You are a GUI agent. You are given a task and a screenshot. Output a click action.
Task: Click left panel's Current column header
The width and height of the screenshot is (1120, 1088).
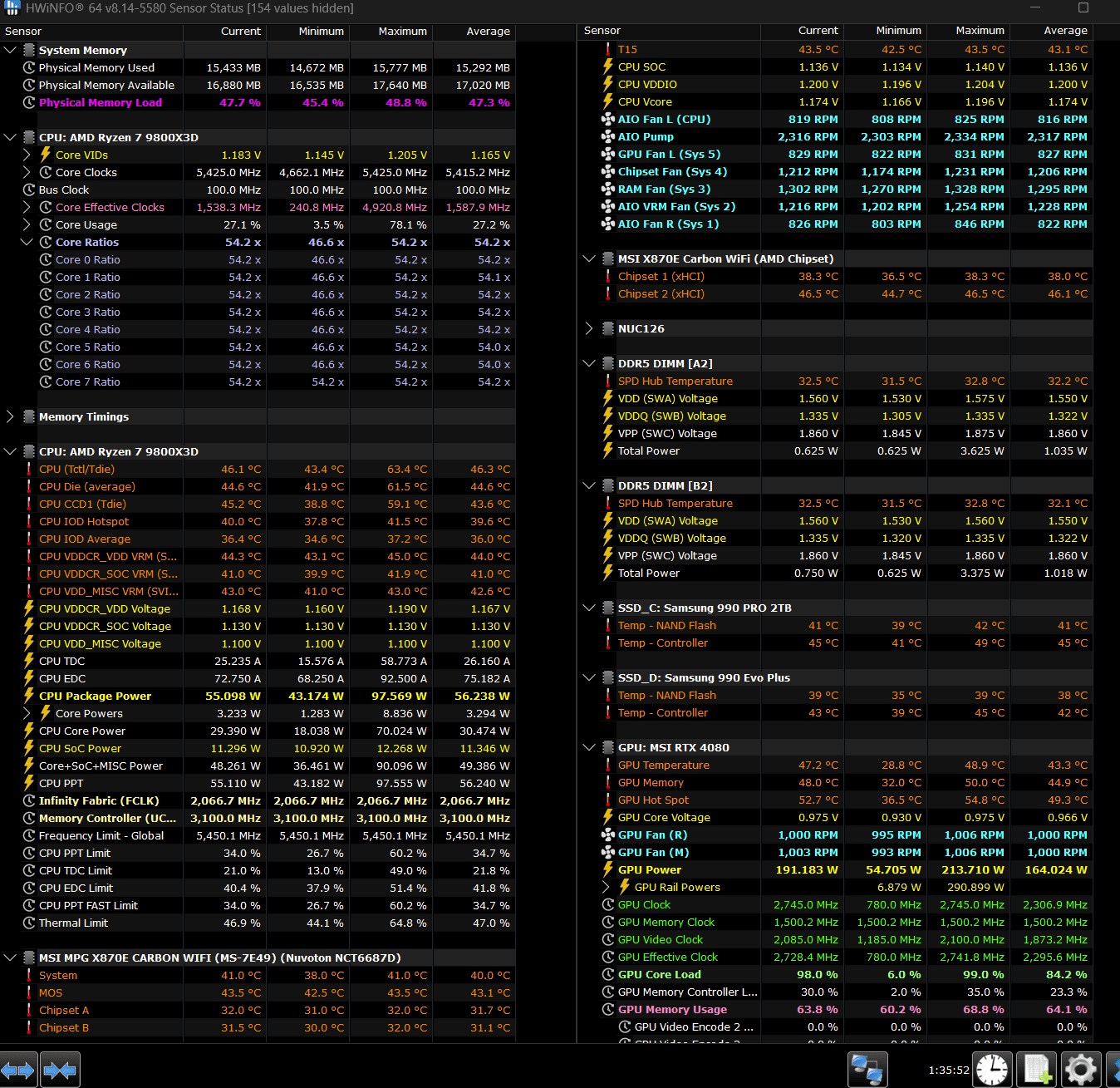point(224,31)
